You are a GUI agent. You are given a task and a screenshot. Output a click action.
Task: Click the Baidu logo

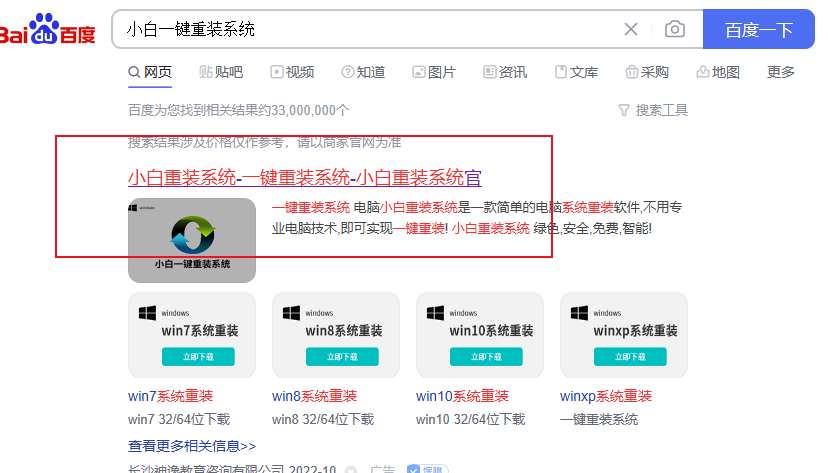coord(48,29)
